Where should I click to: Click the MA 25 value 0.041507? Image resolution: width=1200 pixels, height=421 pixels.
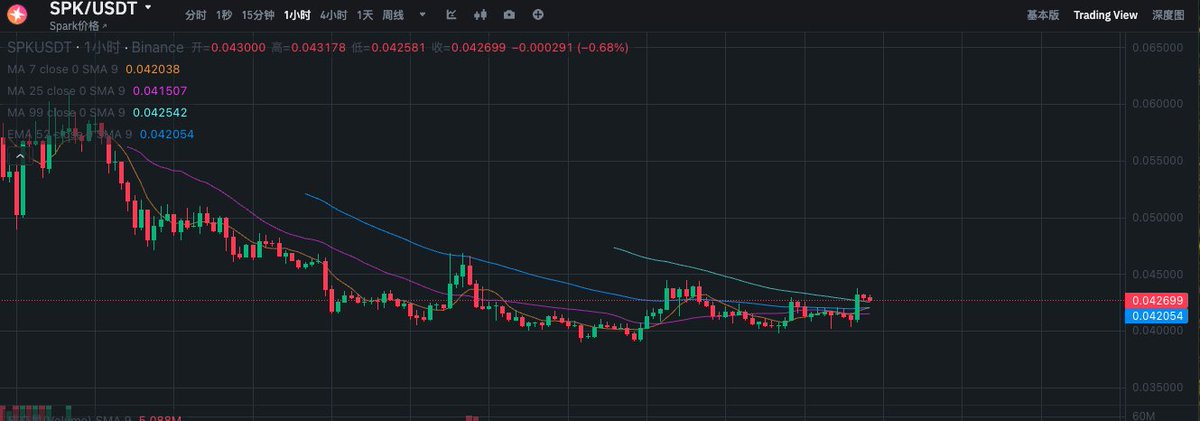coord(160,91)
